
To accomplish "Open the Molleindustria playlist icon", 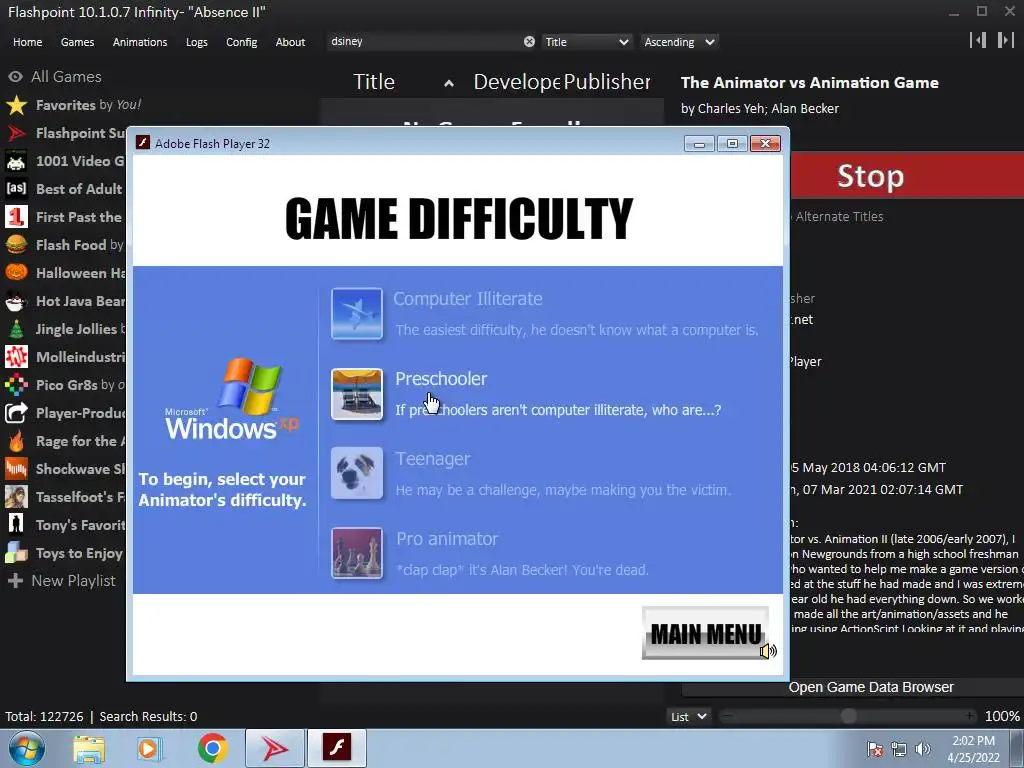I will point(16,357).
